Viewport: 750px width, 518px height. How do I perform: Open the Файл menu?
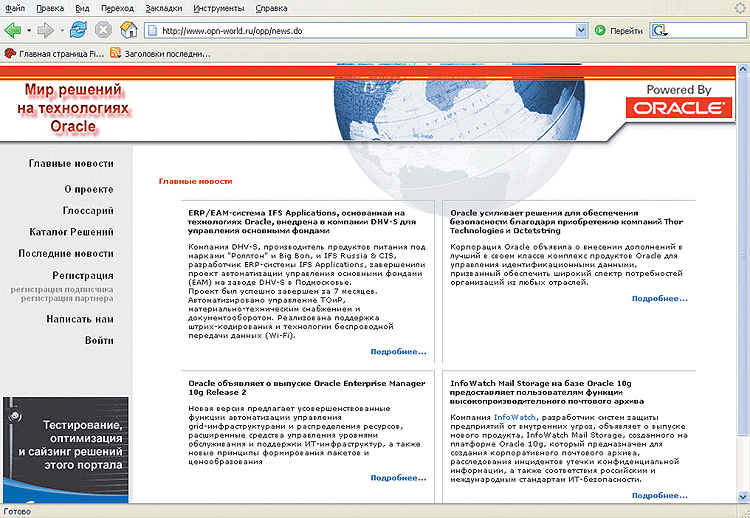[16, 8]
